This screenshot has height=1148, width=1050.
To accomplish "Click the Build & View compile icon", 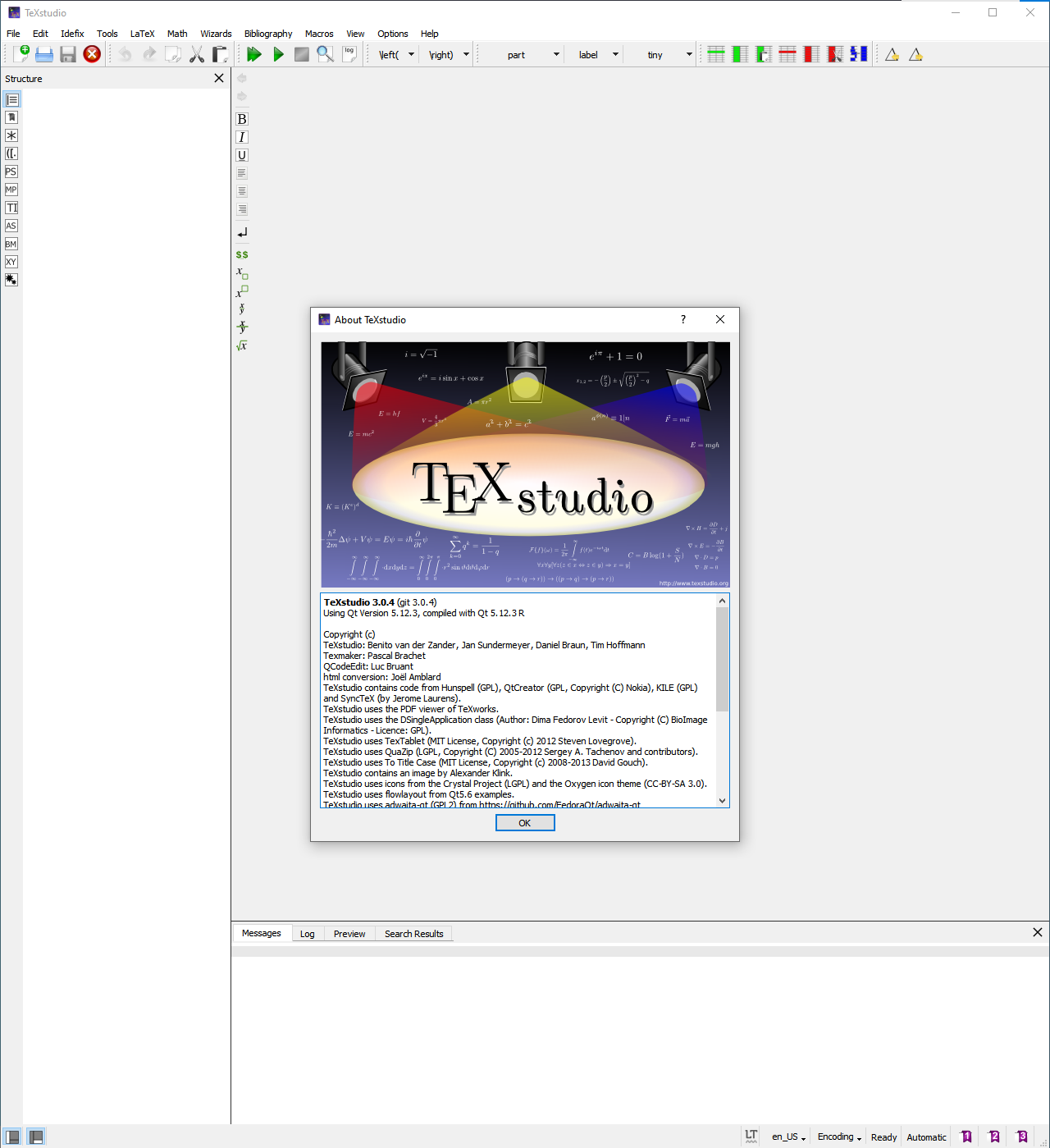I will pos(254,53).
